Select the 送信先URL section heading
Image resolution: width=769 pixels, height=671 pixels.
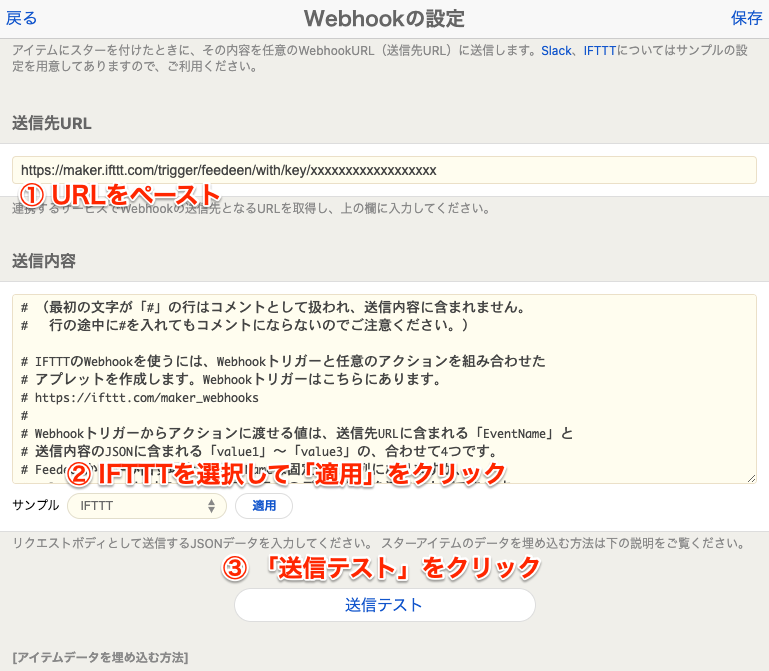(52, 123)
